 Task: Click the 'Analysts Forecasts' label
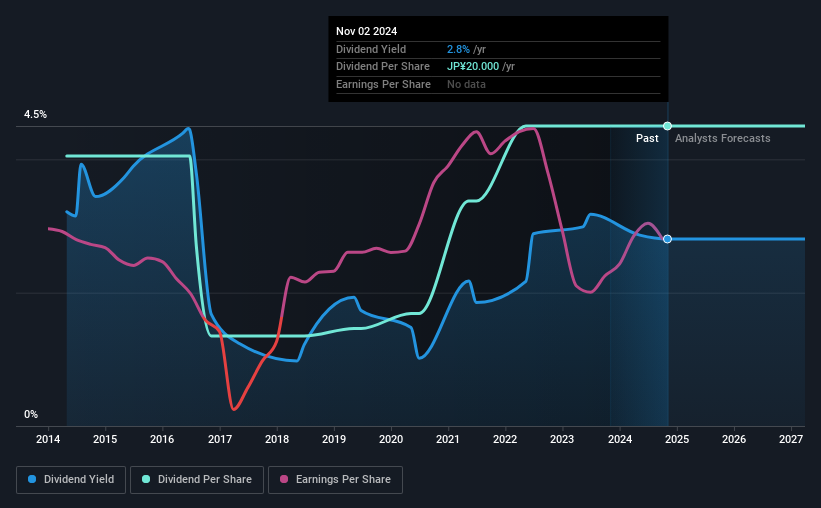(x=723, y=138)
